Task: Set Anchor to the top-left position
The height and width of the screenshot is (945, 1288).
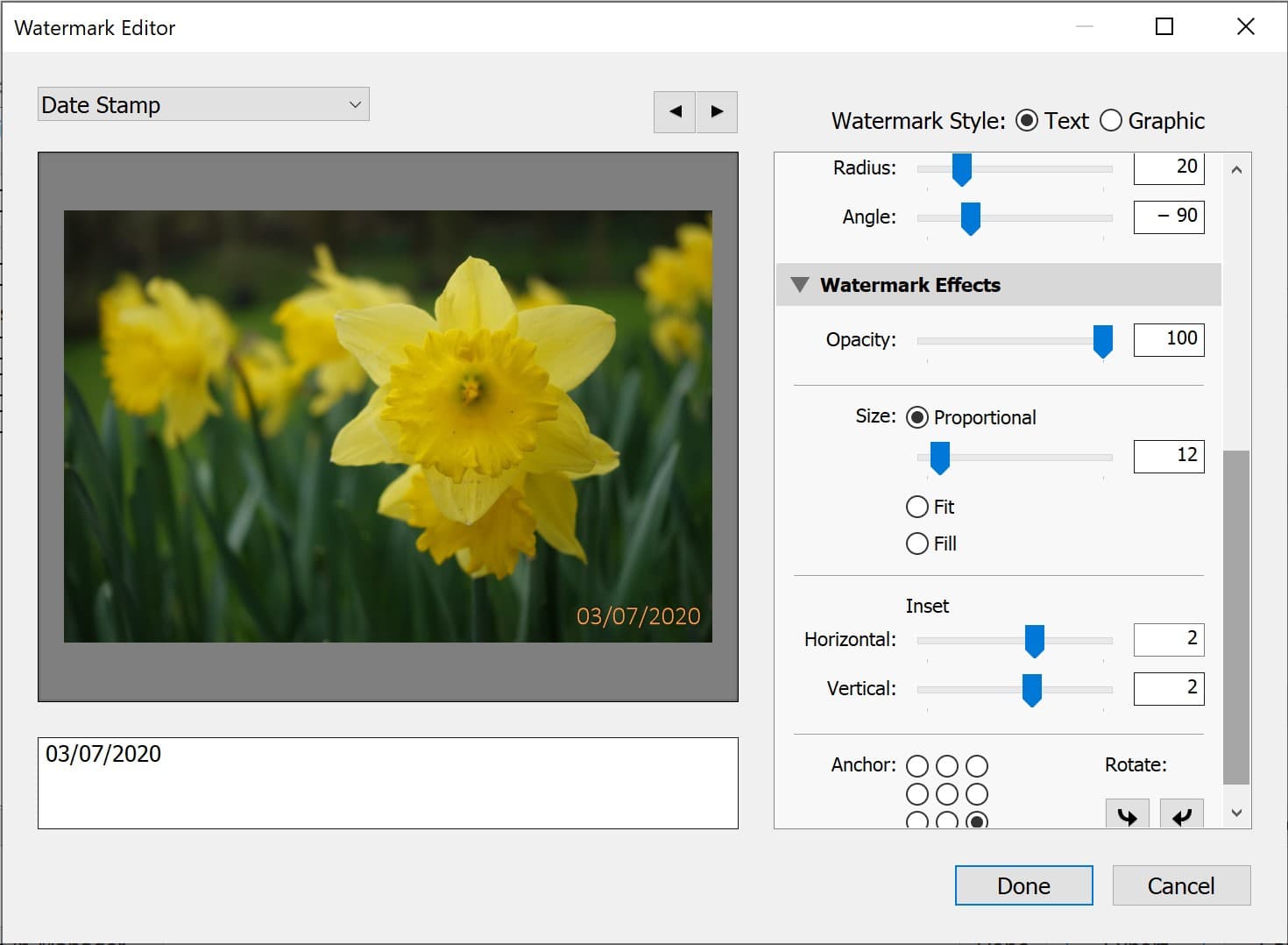Action: tap(916, 765)
